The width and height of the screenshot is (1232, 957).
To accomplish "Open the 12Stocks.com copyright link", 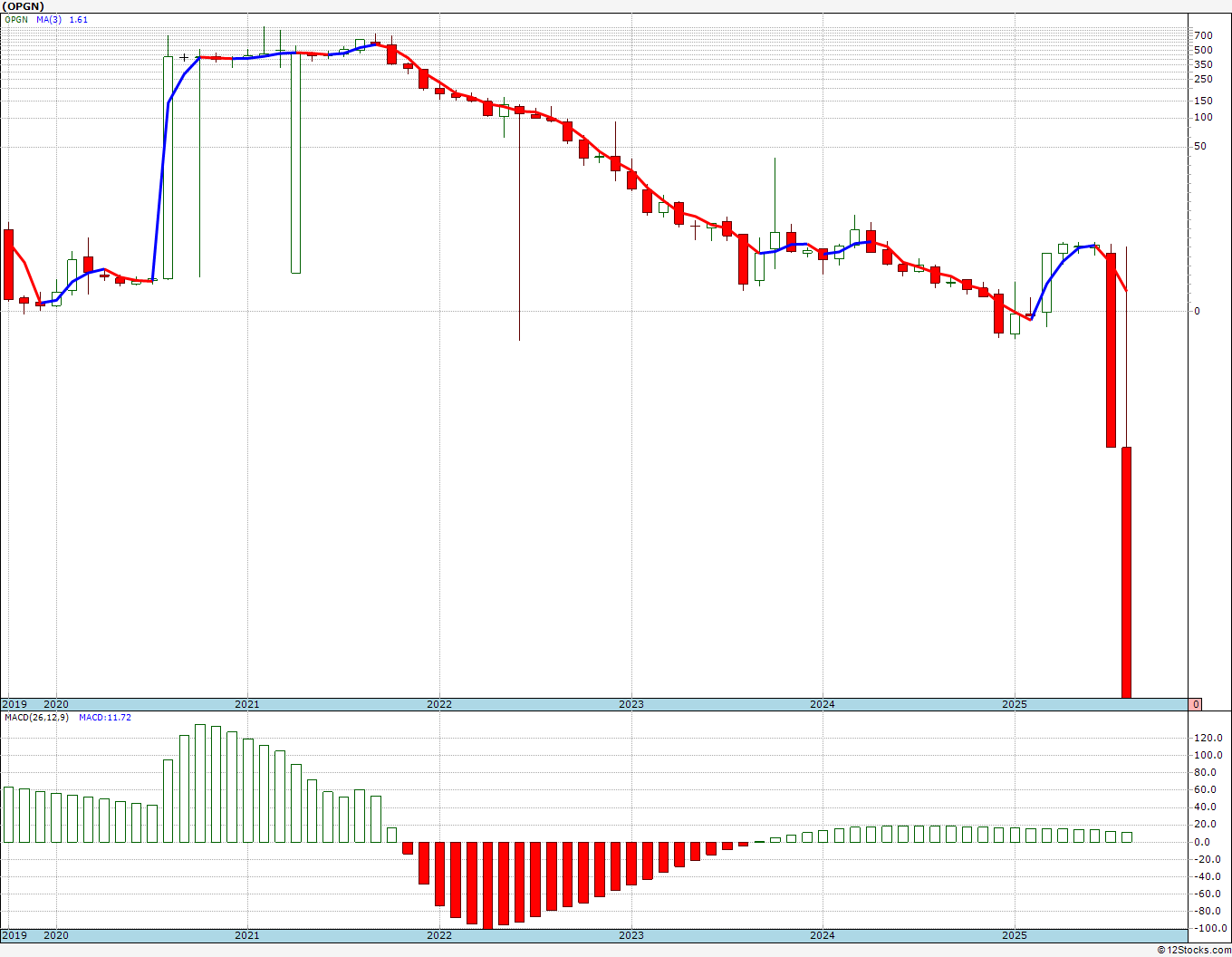I will [1194, 950].
